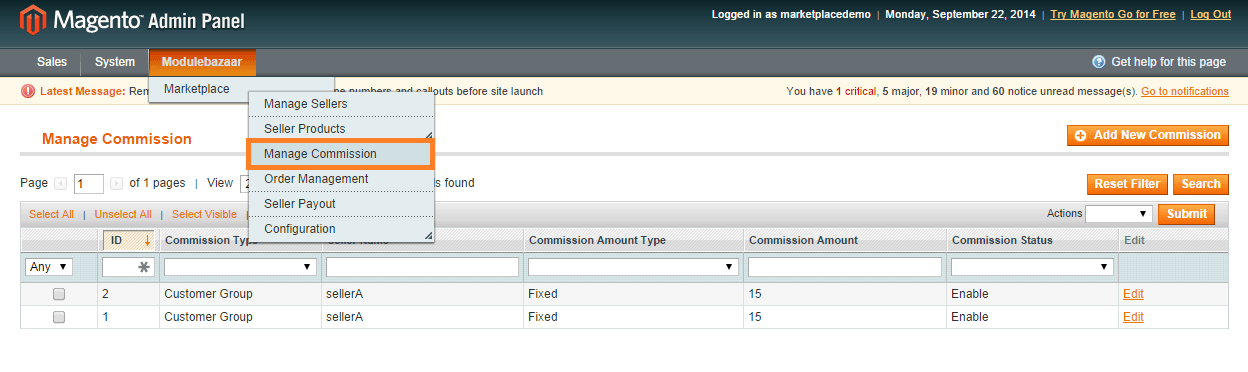This screenshot has width=1248, height=372.
Task: Open the Commission Amount Type filter dropdown
Action: pyautogui.click(x=634, y=267)
